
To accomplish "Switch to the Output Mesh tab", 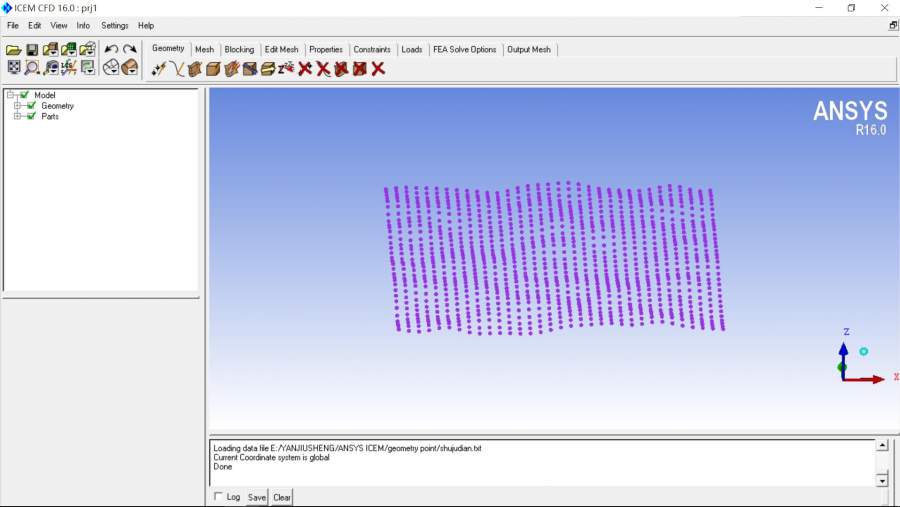I will point(529,50).
